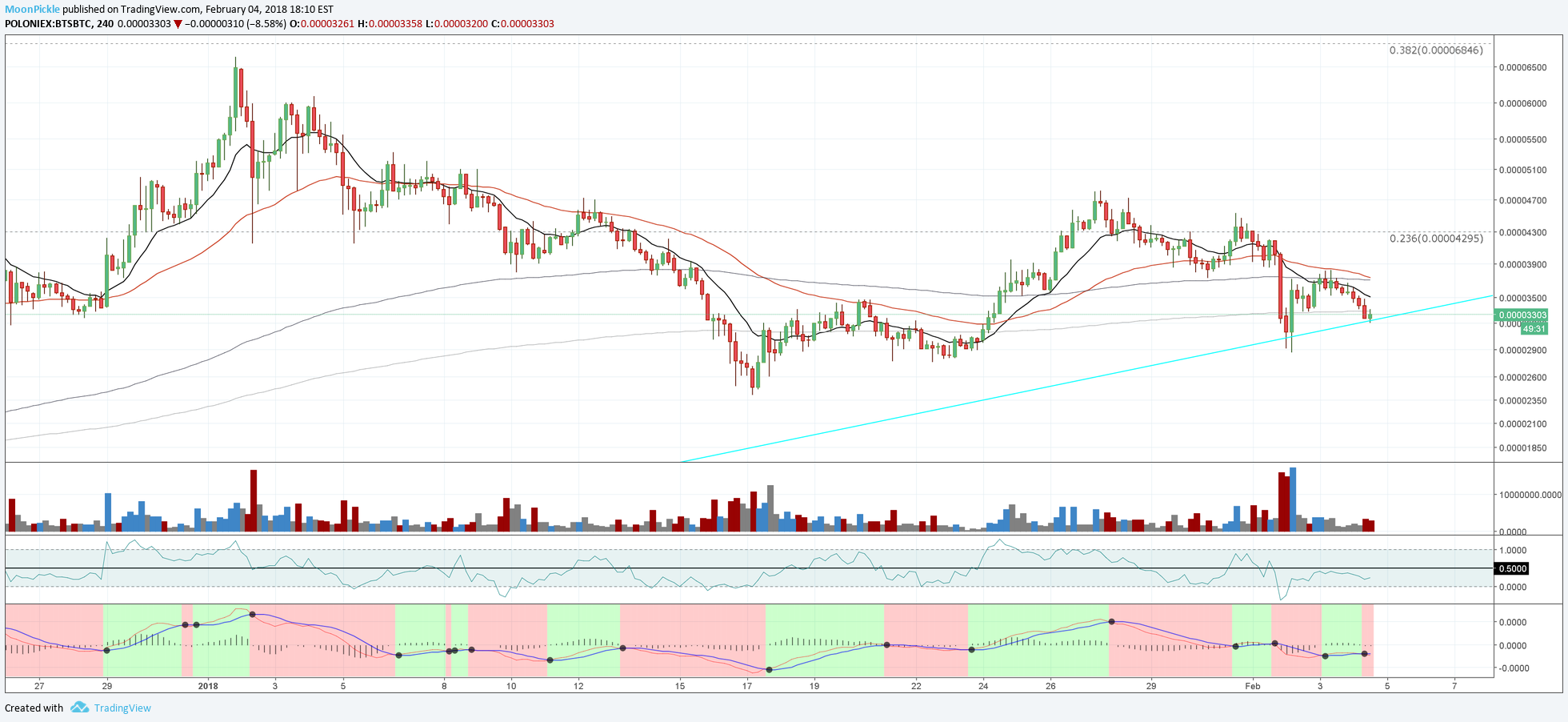Click the open value O:0.00003261

[x=322, y=24]
